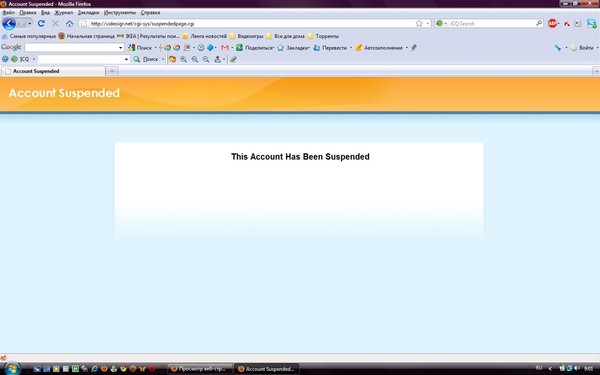Click Google toolbar Поиск button

coord(140,48)
